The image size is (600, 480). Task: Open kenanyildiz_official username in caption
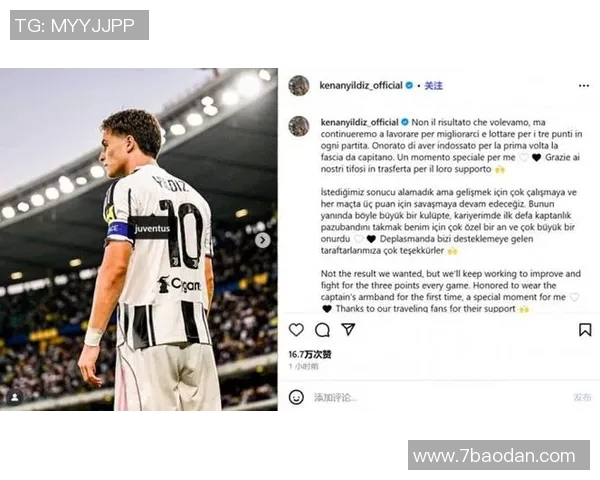coord(359,122)
